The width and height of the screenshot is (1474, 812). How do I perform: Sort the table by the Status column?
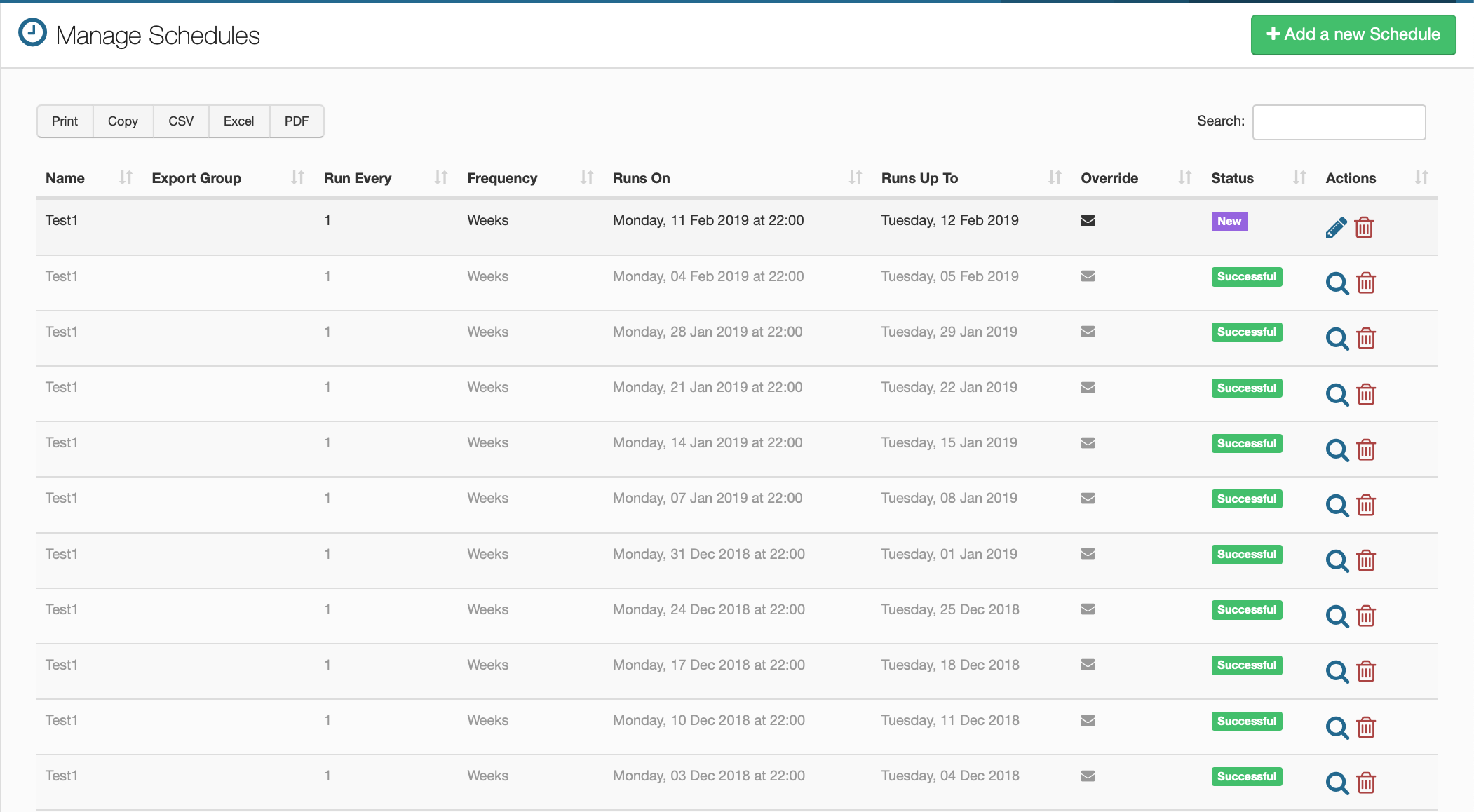coord(1232,178)
